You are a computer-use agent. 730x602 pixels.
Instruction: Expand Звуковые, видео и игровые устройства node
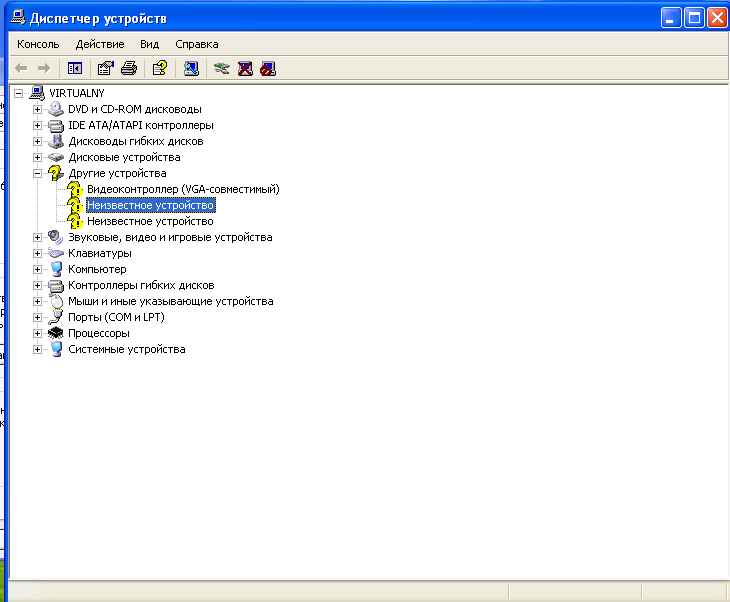(x=37, y=237)
